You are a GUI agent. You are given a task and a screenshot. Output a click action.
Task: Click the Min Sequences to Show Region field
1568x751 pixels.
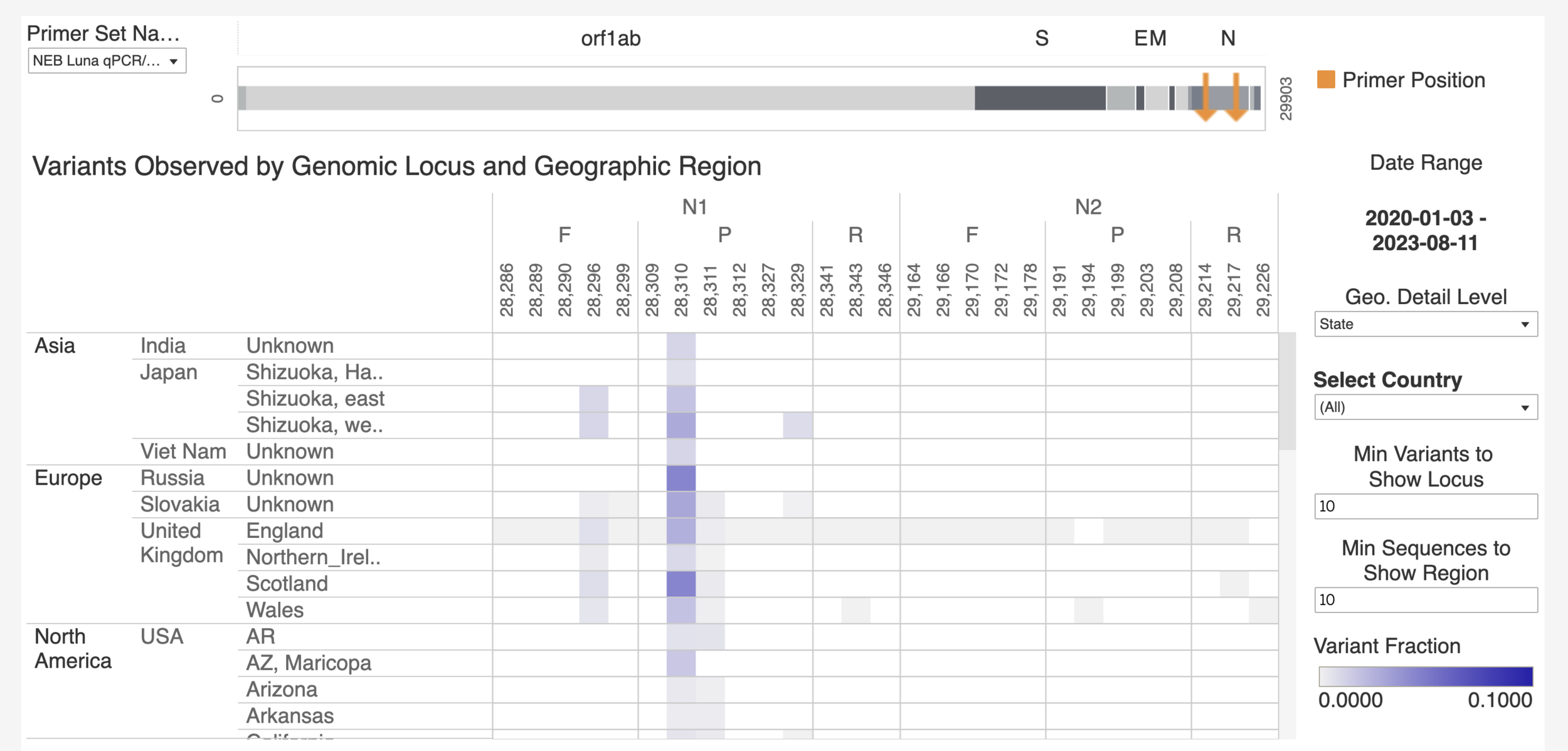(1425, 600)
